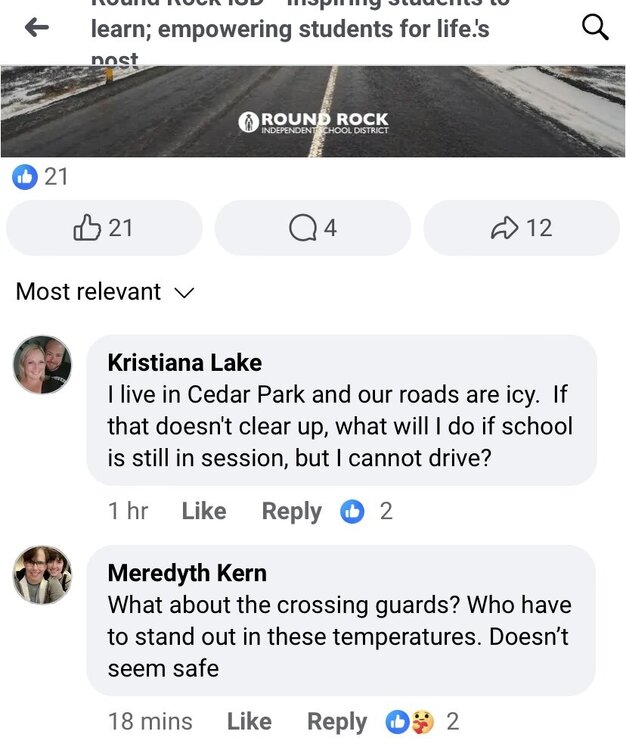Image resolution: width=626 pixels, height=750 pixels.
Task: Like Kristiana Lake's comment
Action: (x=204, y=512)
